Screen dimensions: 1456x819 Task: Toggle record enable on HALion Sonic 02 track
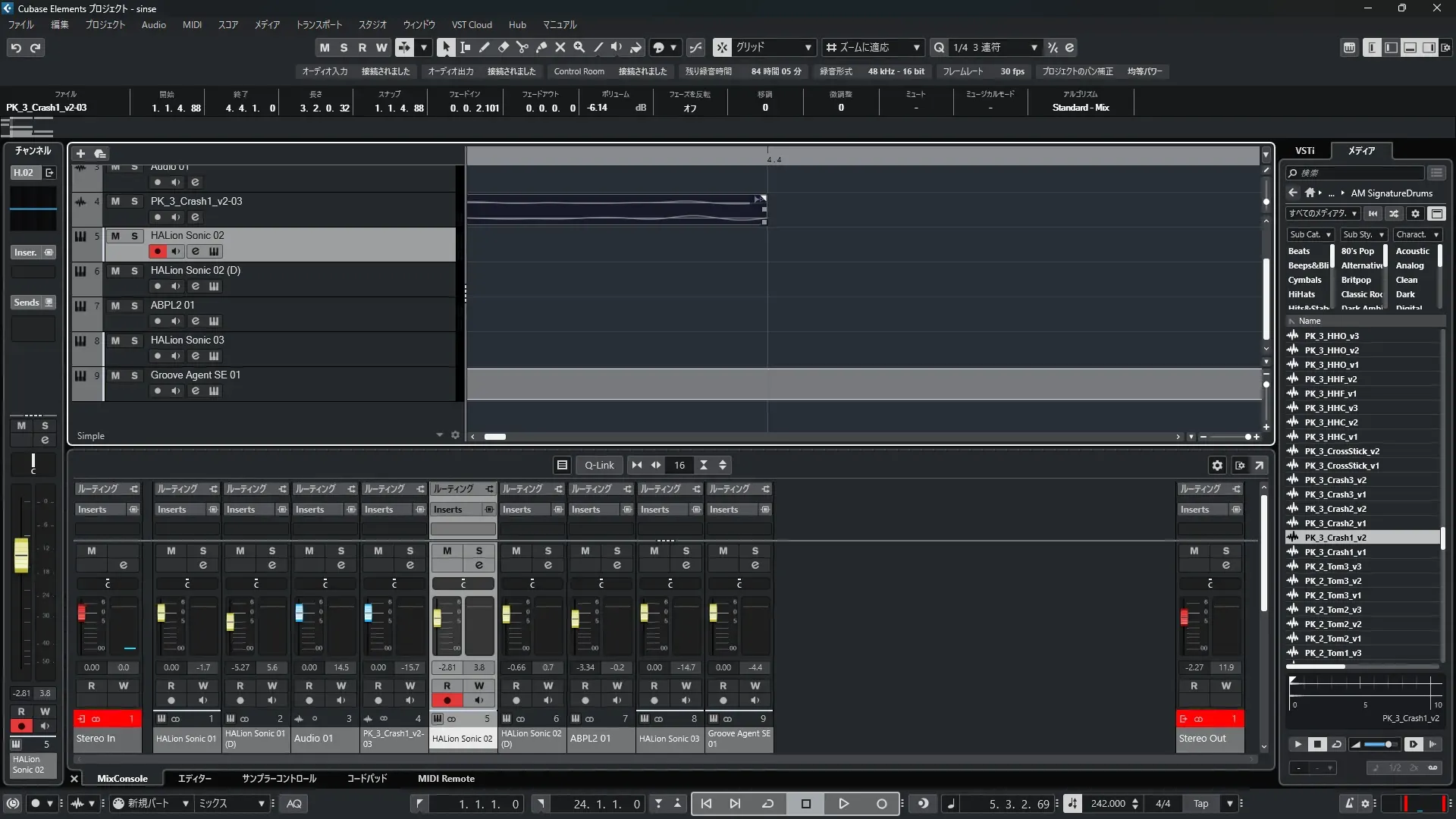pos(157,252)
